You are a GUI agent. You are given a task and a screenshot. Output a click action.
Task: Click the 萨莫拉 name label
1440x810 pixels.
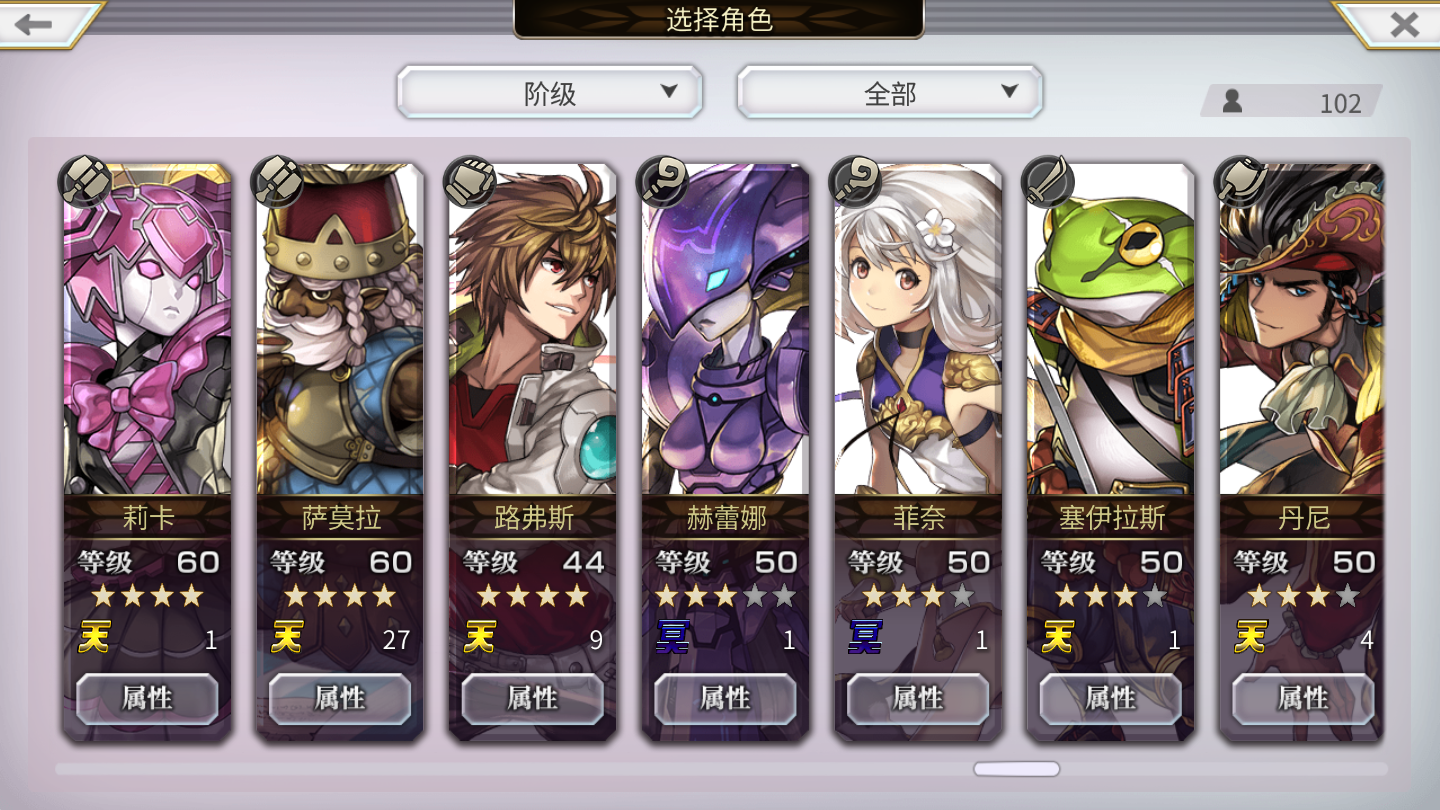pyautogui.click(x=341, y=518)
